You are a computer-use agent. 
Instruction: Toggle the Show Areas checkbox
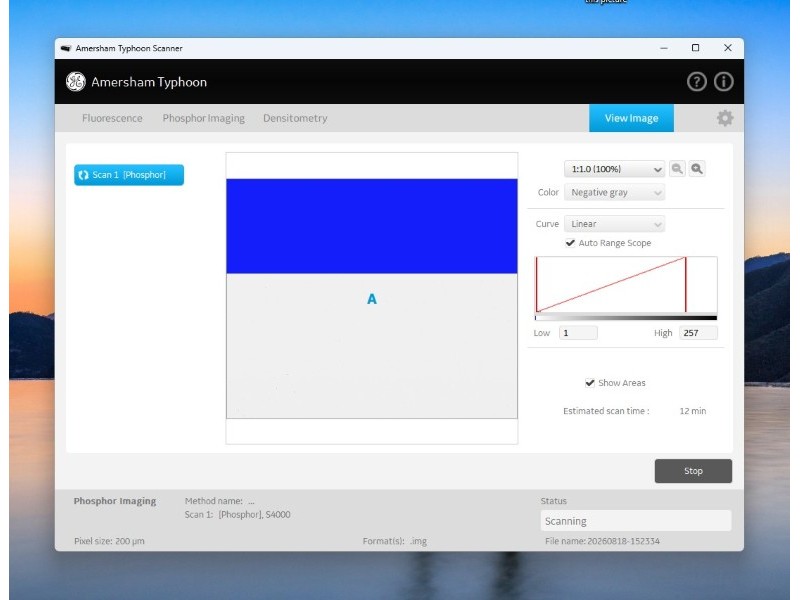(x=590, y=383)
